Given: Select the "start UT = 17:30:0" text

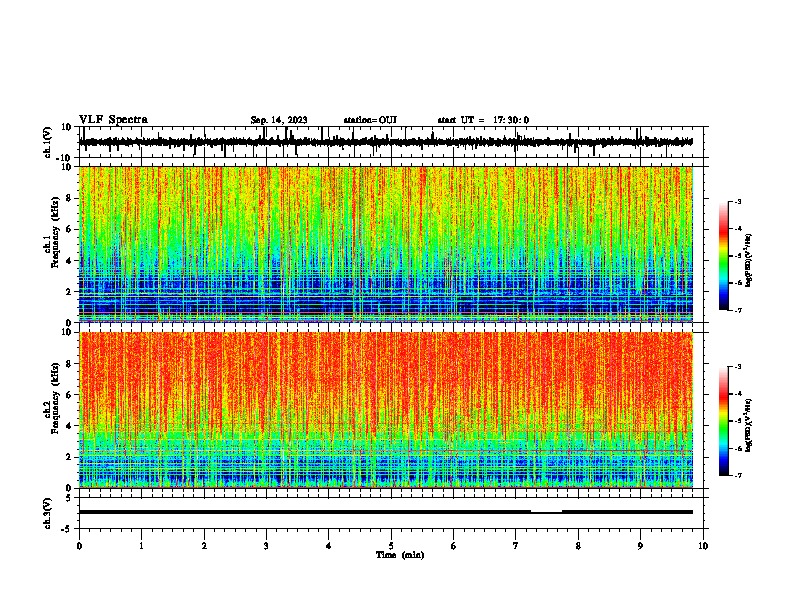Looking at the screenshot, I should [483, 120].
